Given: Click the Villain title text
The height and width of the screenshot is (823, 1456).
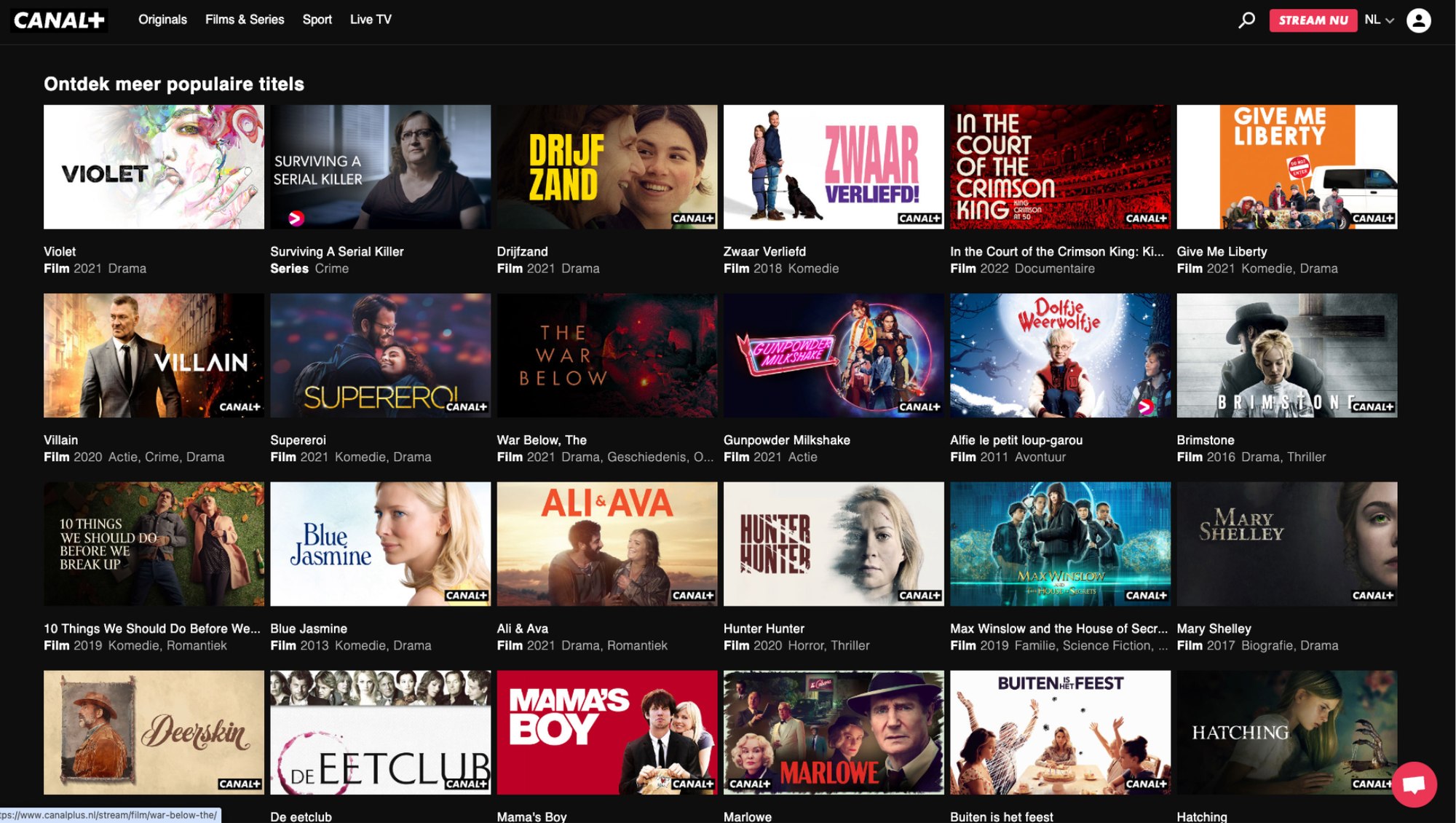Looking at the screenshot, I should click(x=61, y=440).
